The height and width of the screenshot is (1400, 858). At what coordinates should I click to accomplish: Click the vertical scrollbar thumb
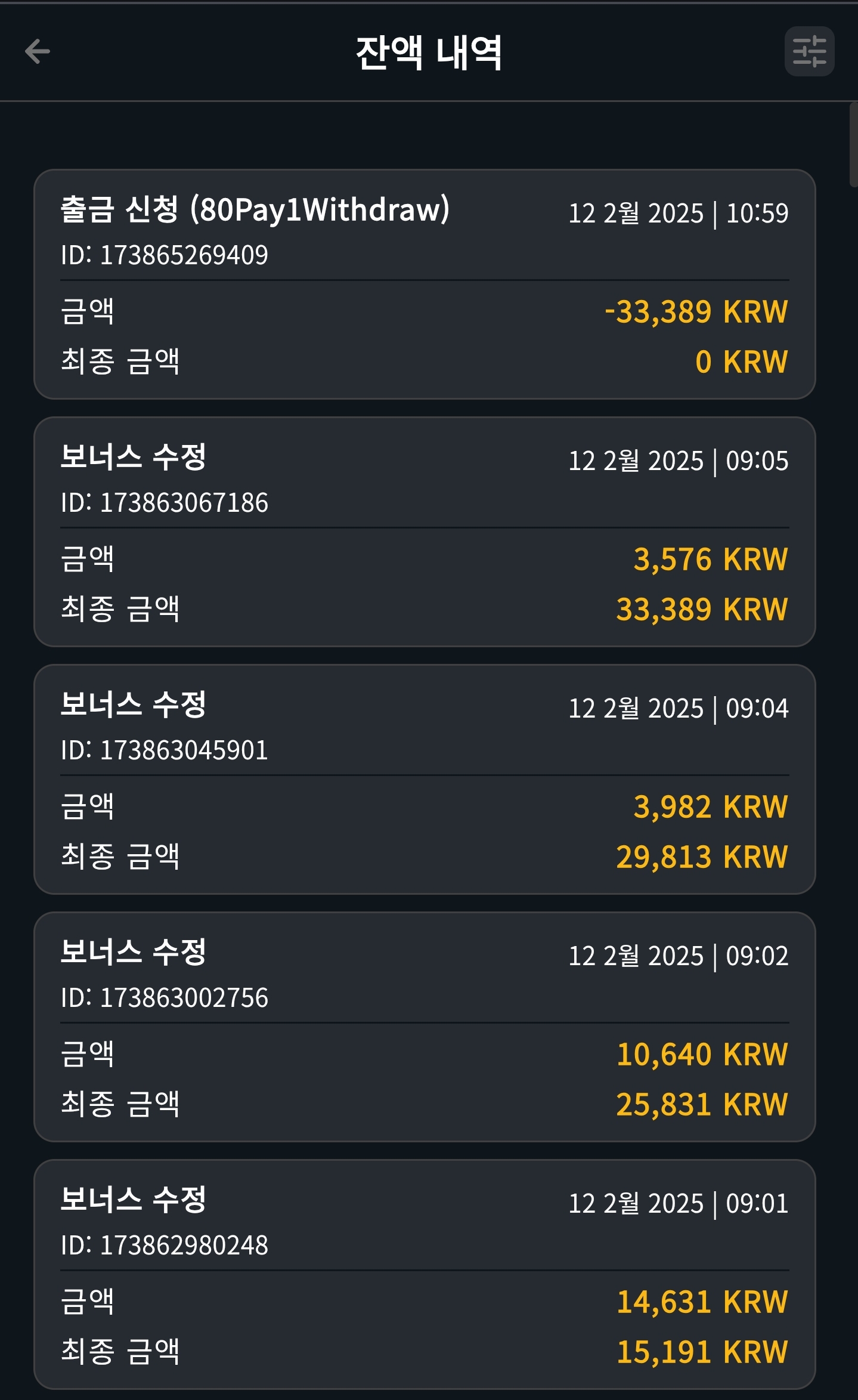[853, 145]
